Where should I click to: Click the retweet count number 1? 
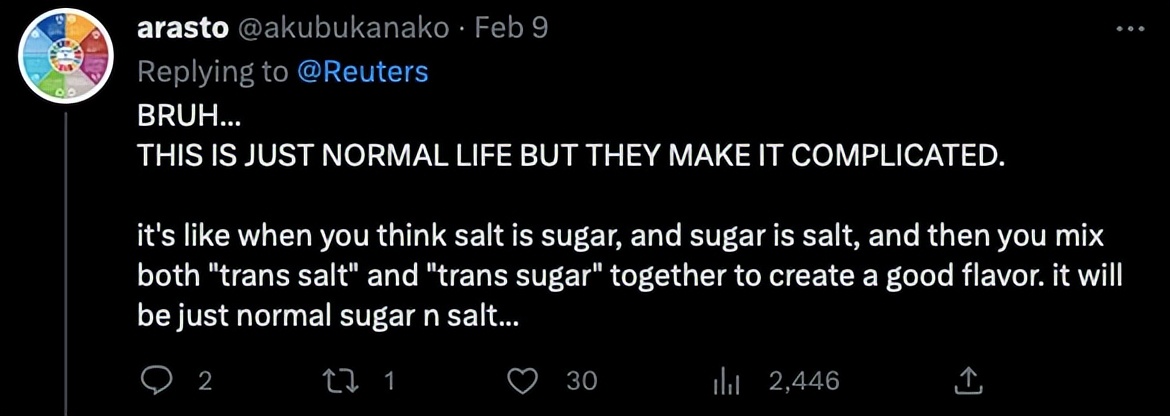click(x=391, y=381)
